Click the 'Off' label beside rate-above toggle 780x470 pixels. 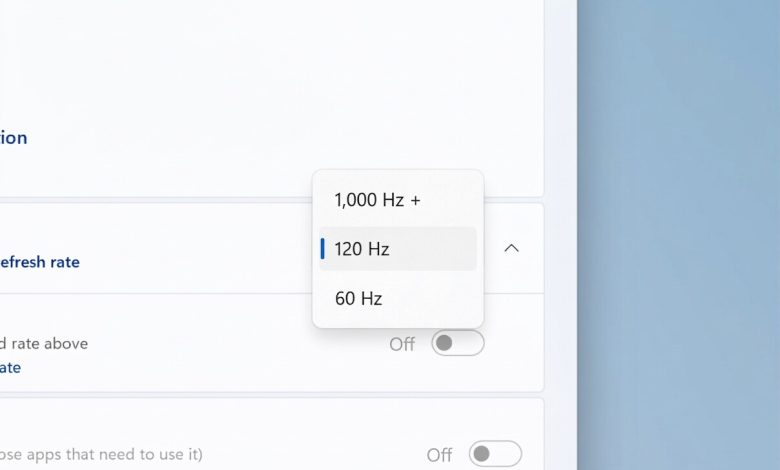[x=402, y=344]
